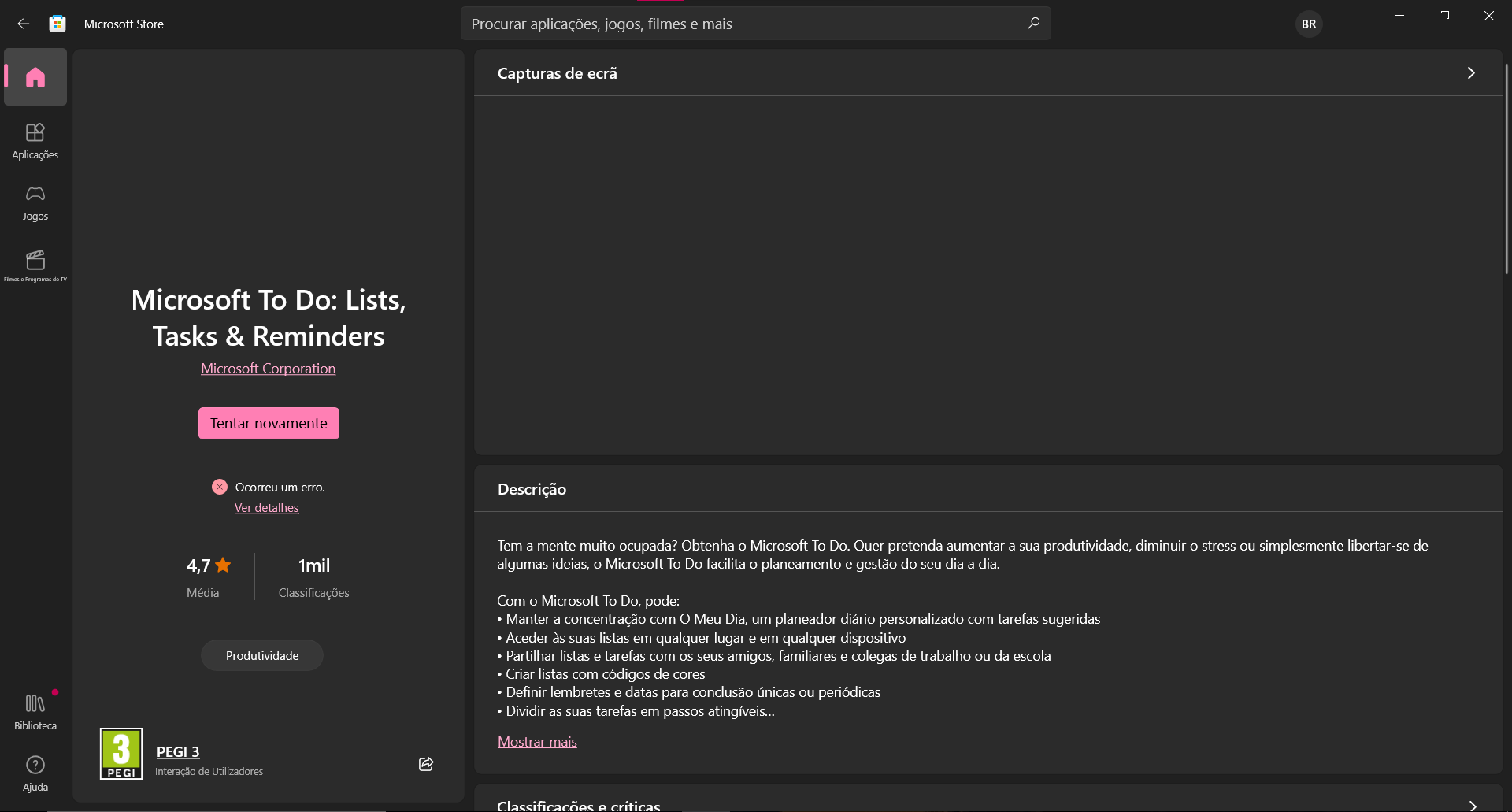
Task: Open Biblioteca in sidebar
Action: click(x=35, y=712)
